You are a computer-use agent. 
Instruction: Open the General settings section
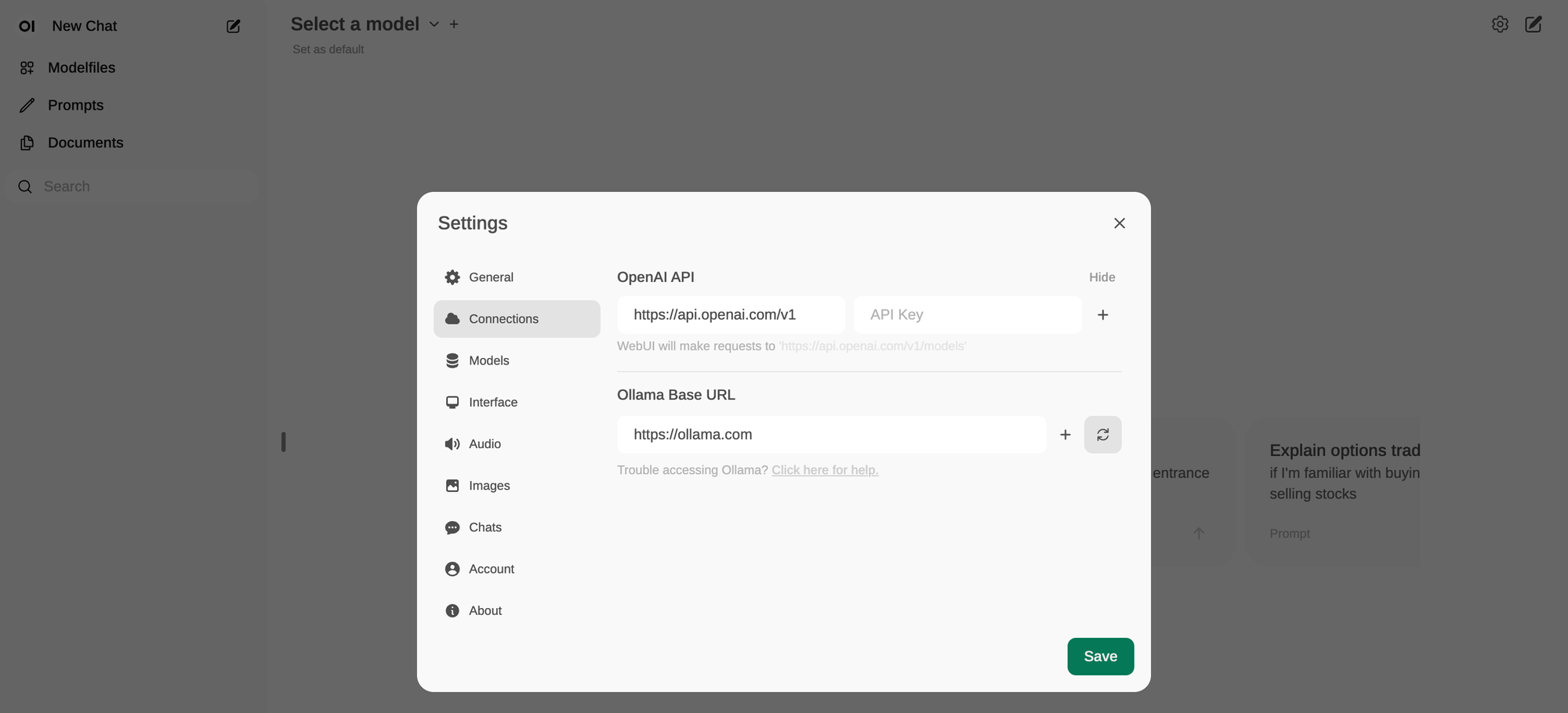coord(490,277)
